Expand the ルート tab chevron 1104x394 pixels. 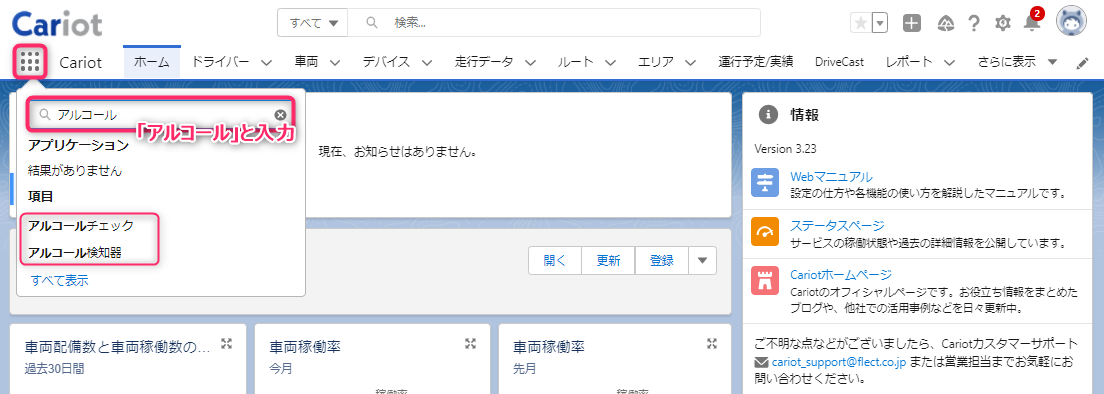[610, 63]
